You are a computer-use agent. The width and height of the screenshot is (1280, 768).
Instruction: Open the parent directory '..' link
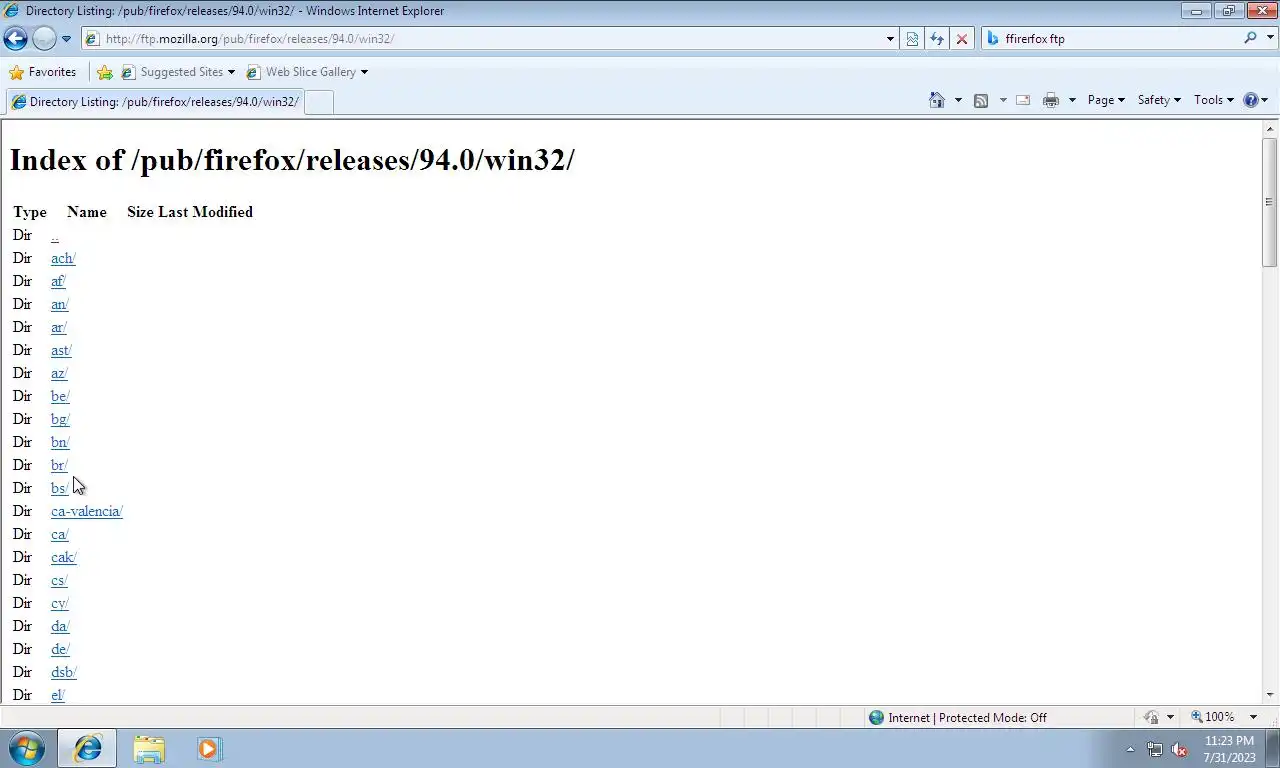coord(55,236)
